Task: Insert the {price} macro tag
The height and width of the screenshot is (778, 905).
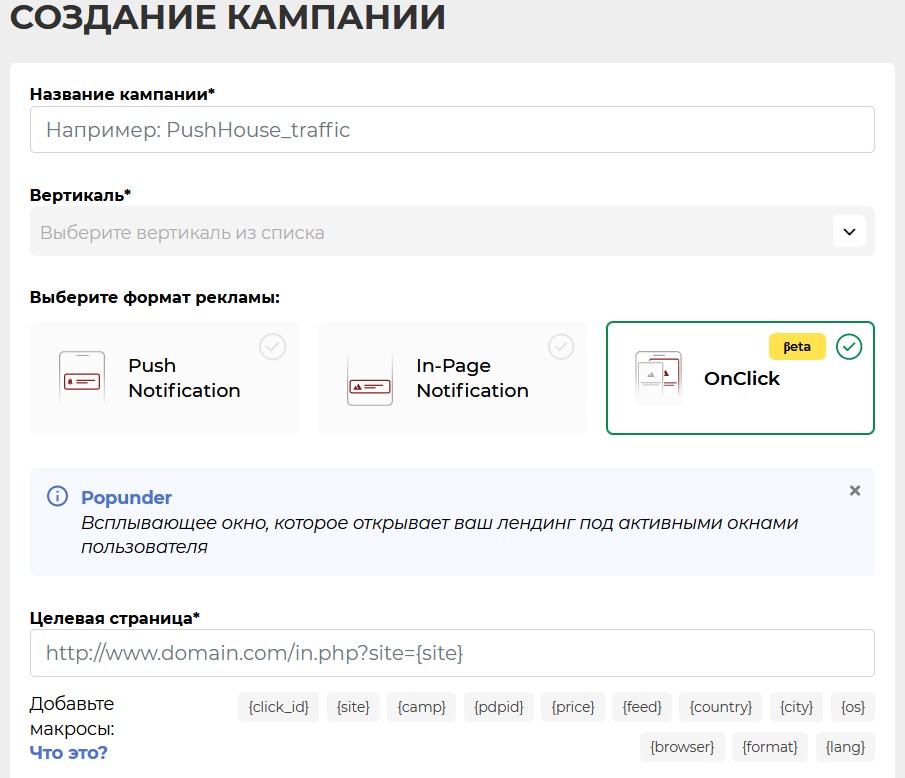Action: click(x=573, y=707)
